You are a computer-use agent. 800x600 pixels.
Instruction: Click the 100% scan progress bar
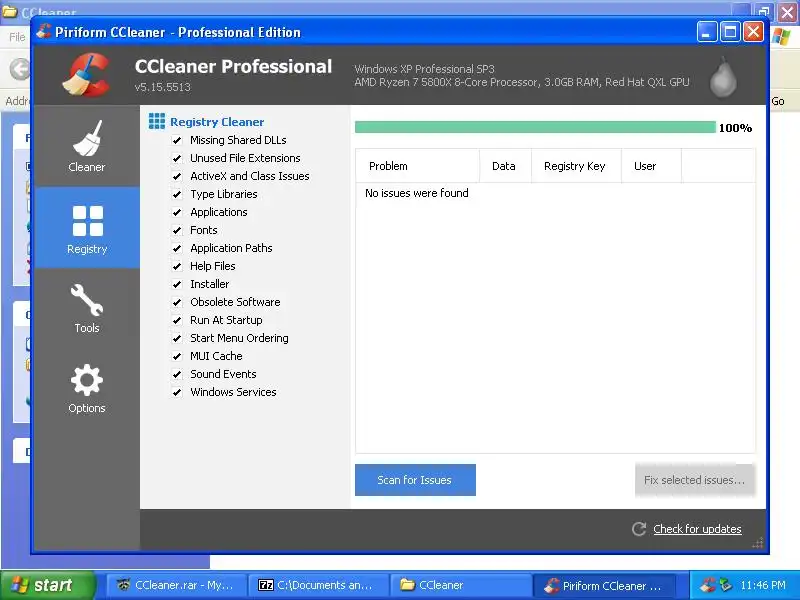point(535,127)
